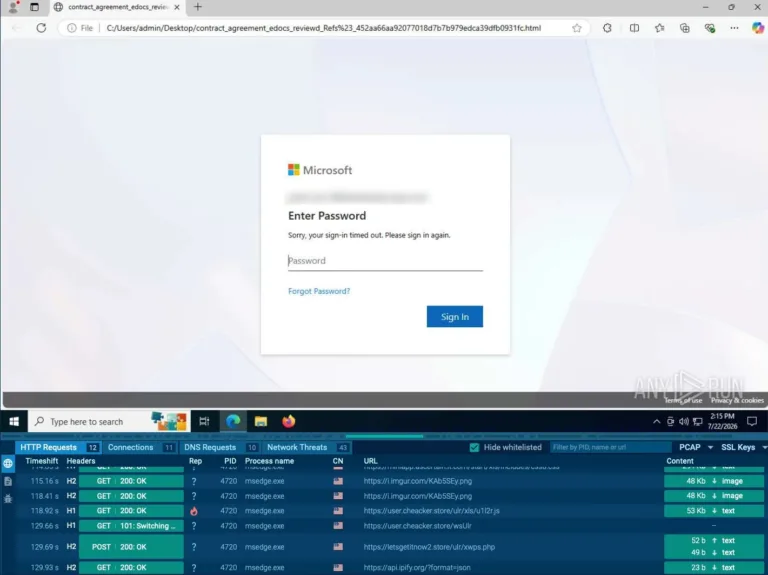Viewport: 768px width, 575px height.
Task: Select imgur request at 118.41 s
Action: point(418,496)
